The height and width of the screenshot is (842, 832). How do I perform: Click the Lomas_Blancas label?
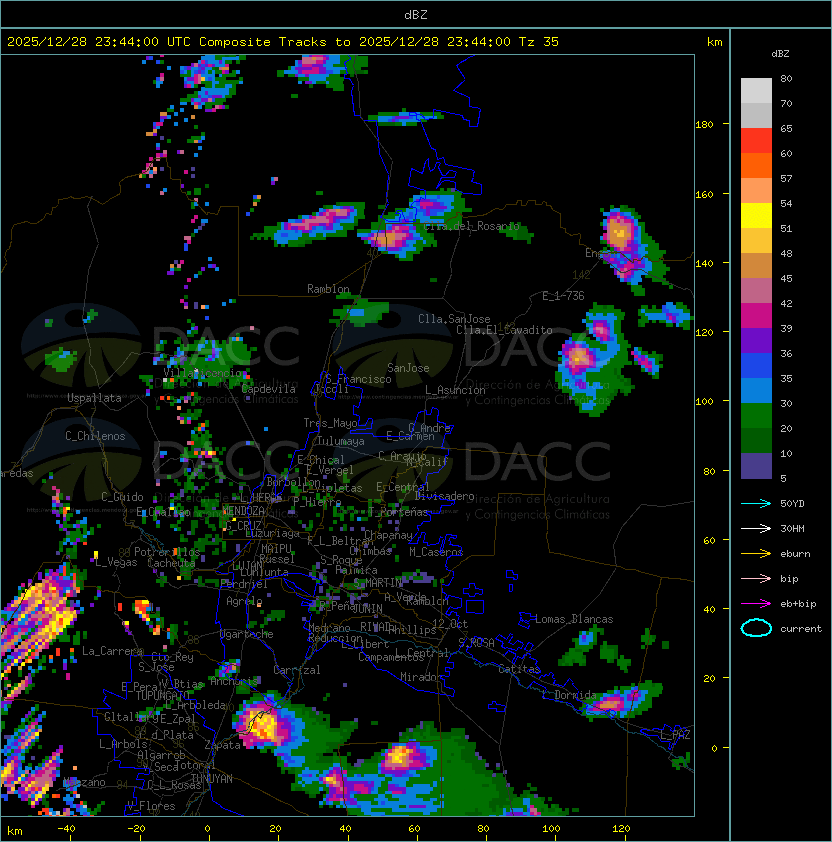pos(574,619)
